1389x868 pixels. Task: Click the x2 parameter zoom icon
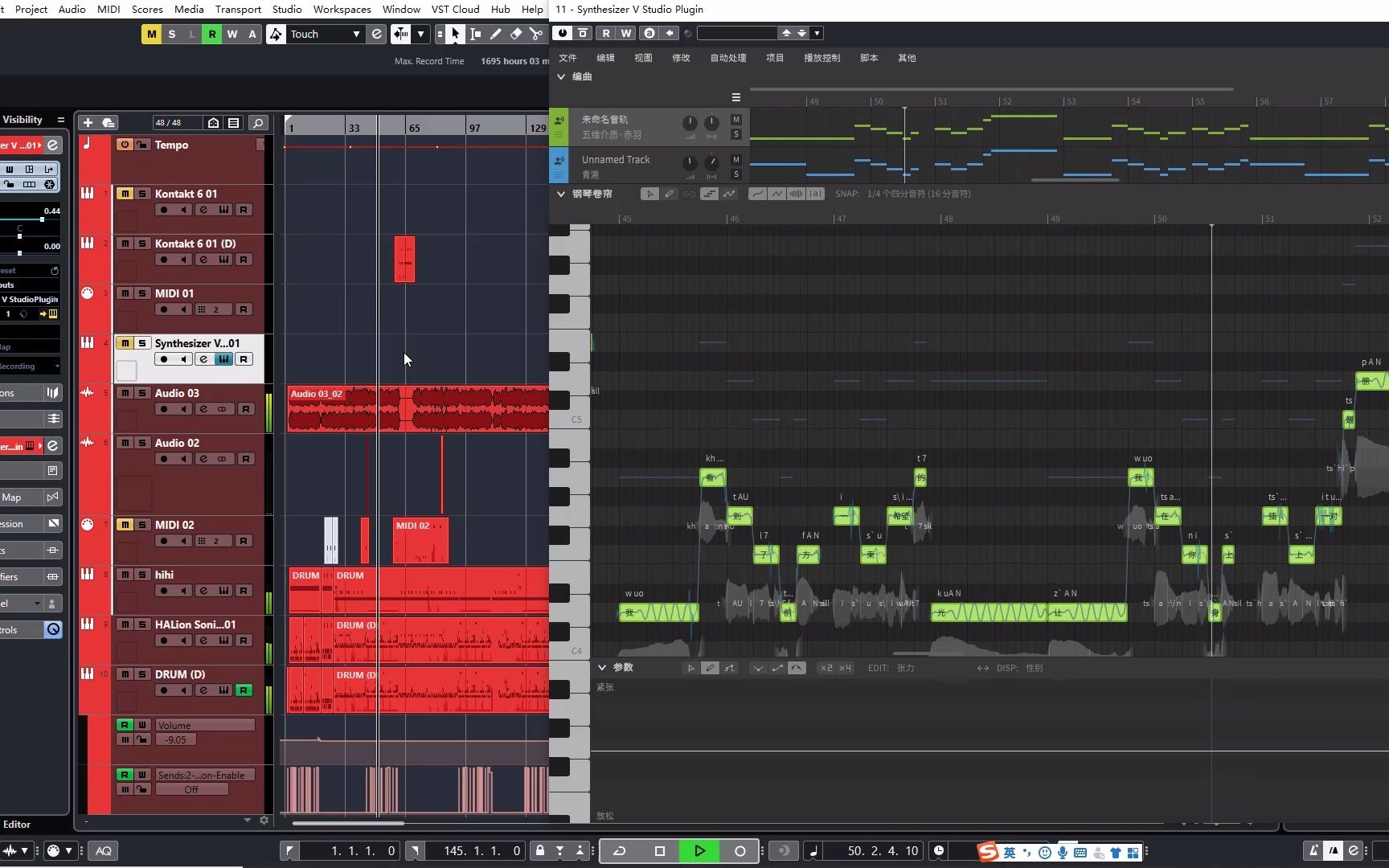pos(826,668)
